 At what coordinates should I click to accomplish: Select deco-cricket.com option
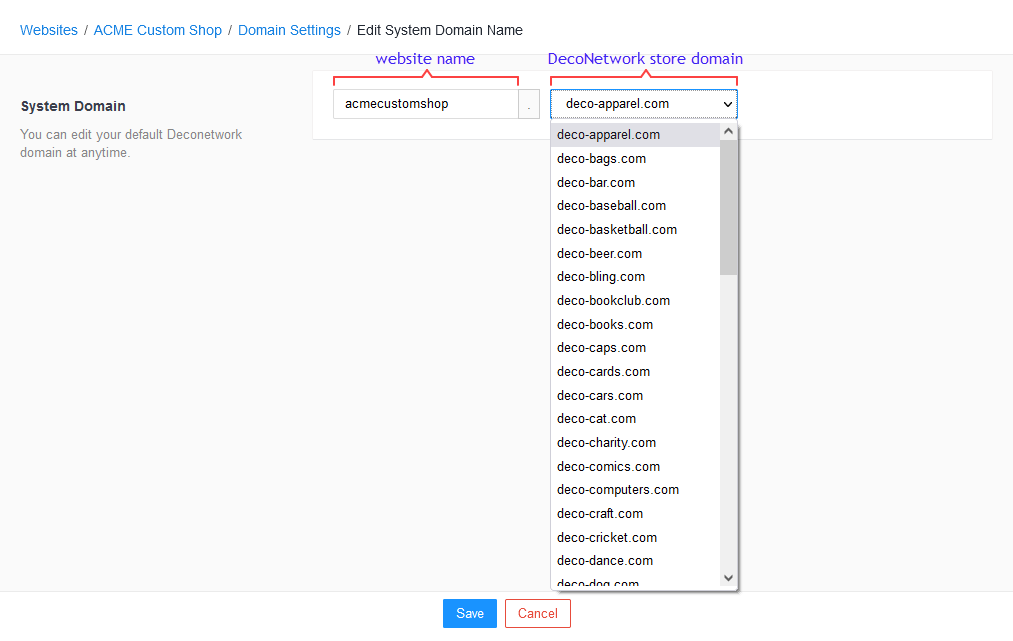[636, 538]
